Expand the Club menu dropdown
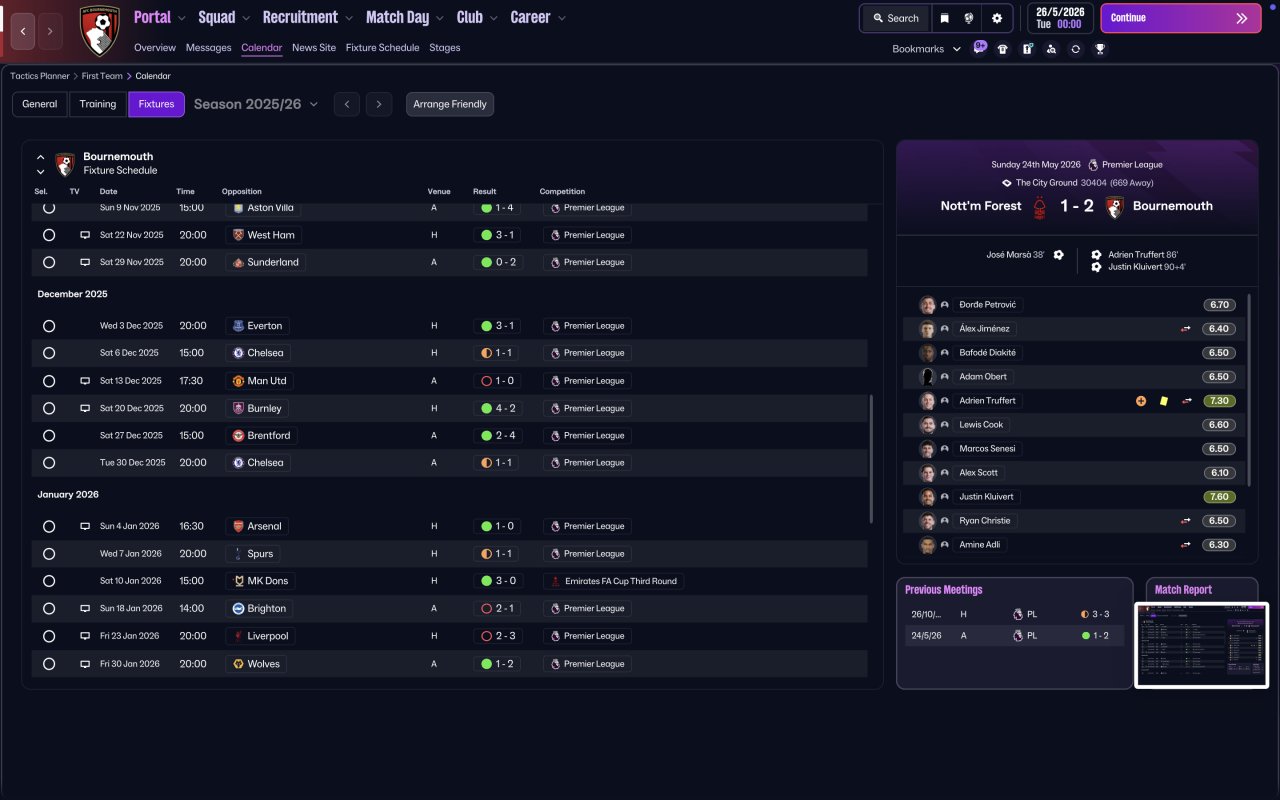Screen dimensions: 1280x800 click(493, 18)
